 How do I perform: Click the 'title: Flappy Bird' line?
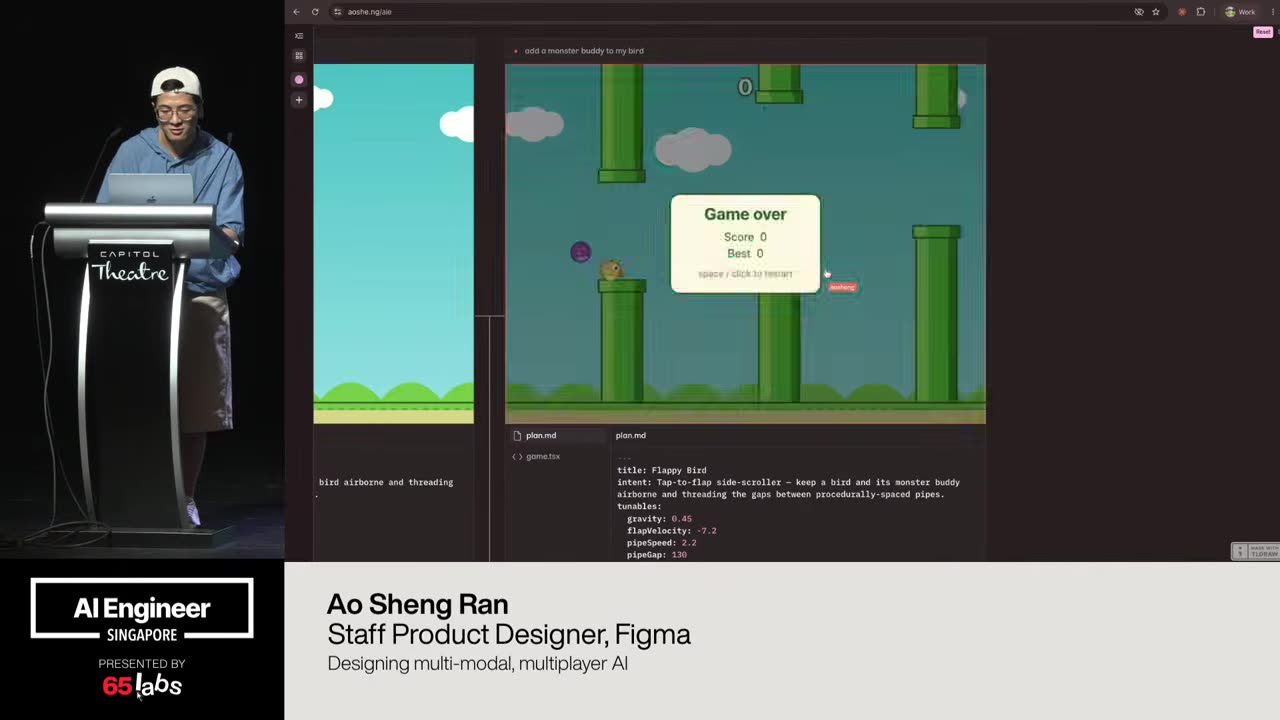point(662,470)
